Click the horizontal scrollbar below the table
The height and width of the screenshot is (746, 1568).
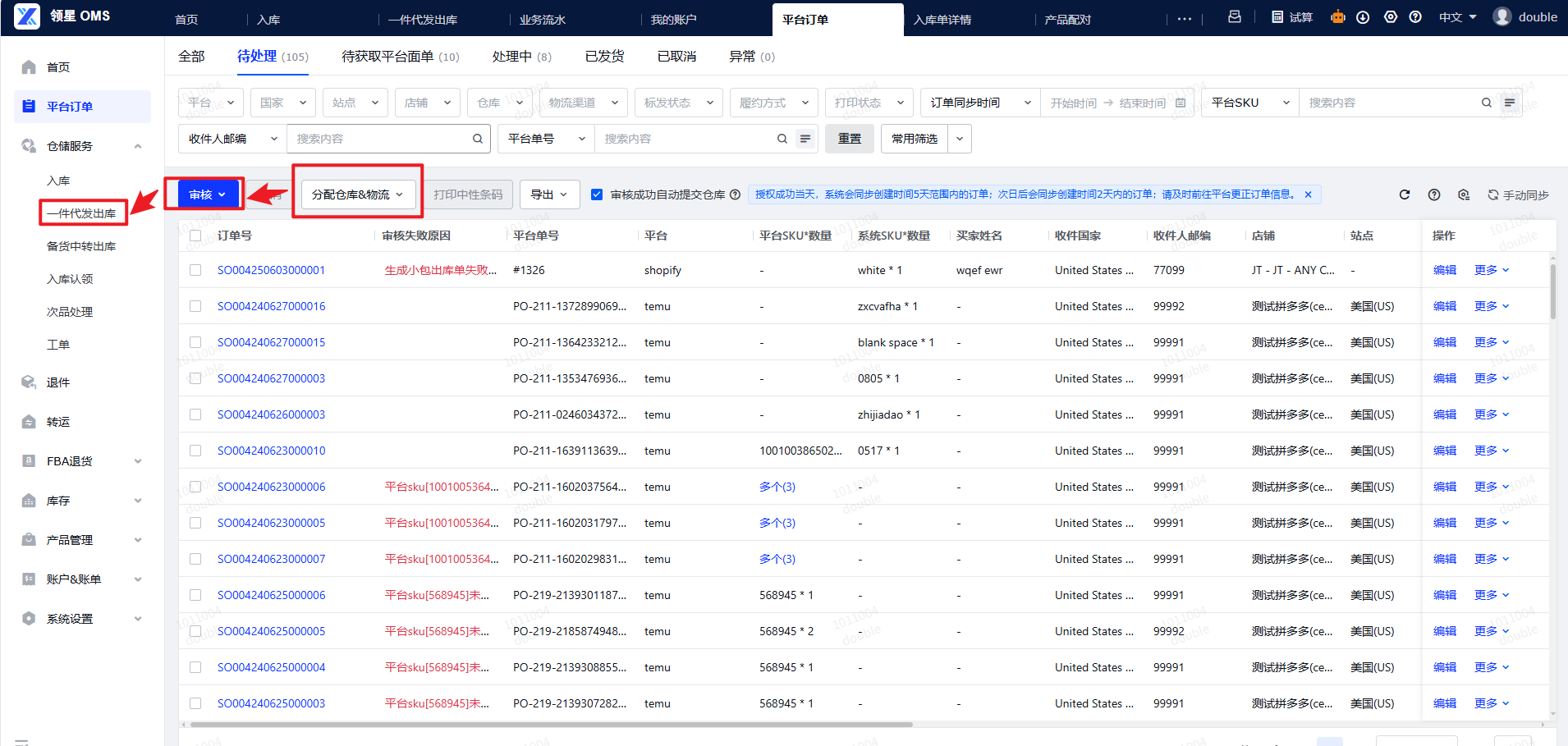550,725
